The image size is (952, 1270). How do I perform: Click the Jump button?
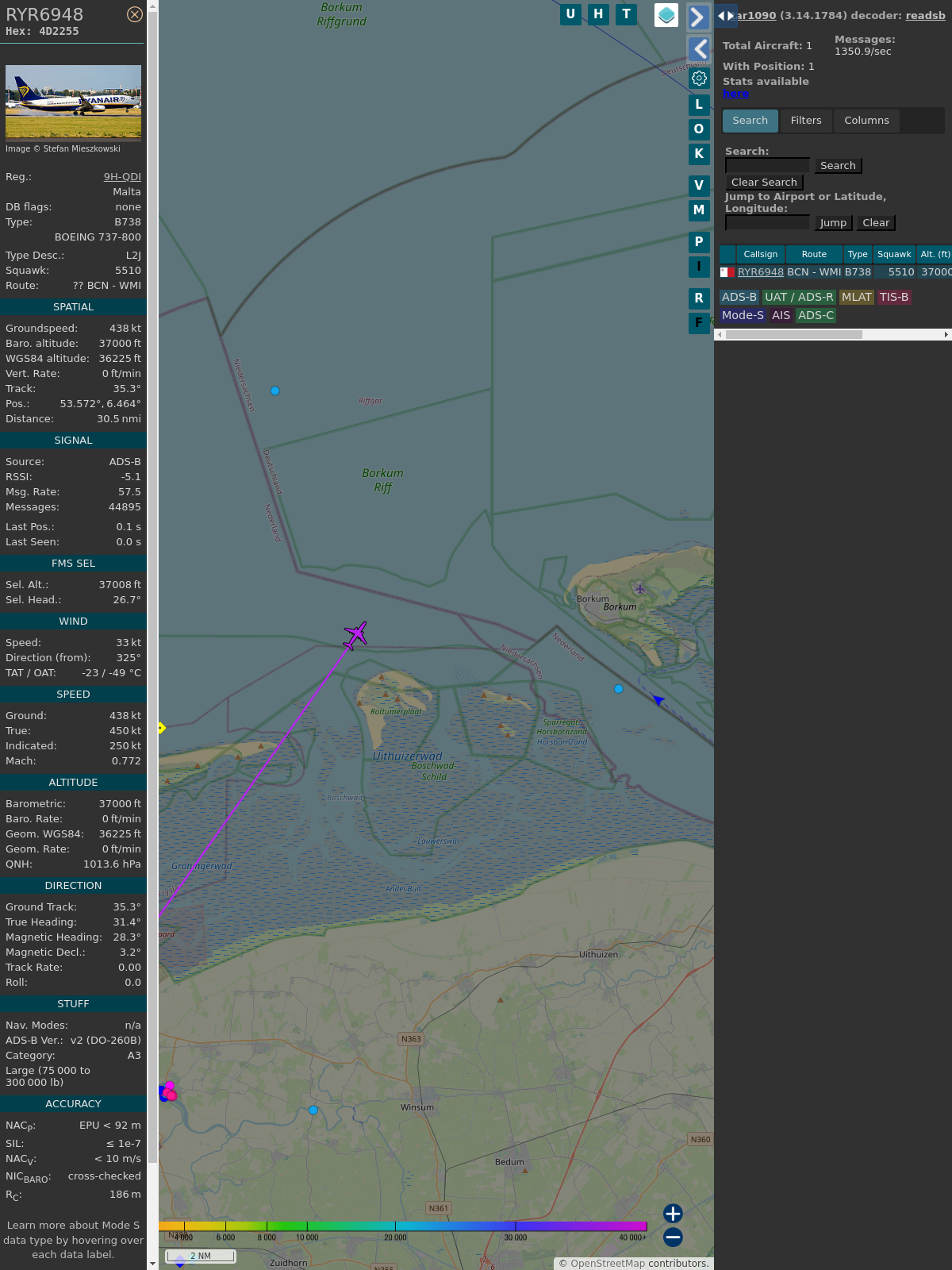tap(833, 222)
